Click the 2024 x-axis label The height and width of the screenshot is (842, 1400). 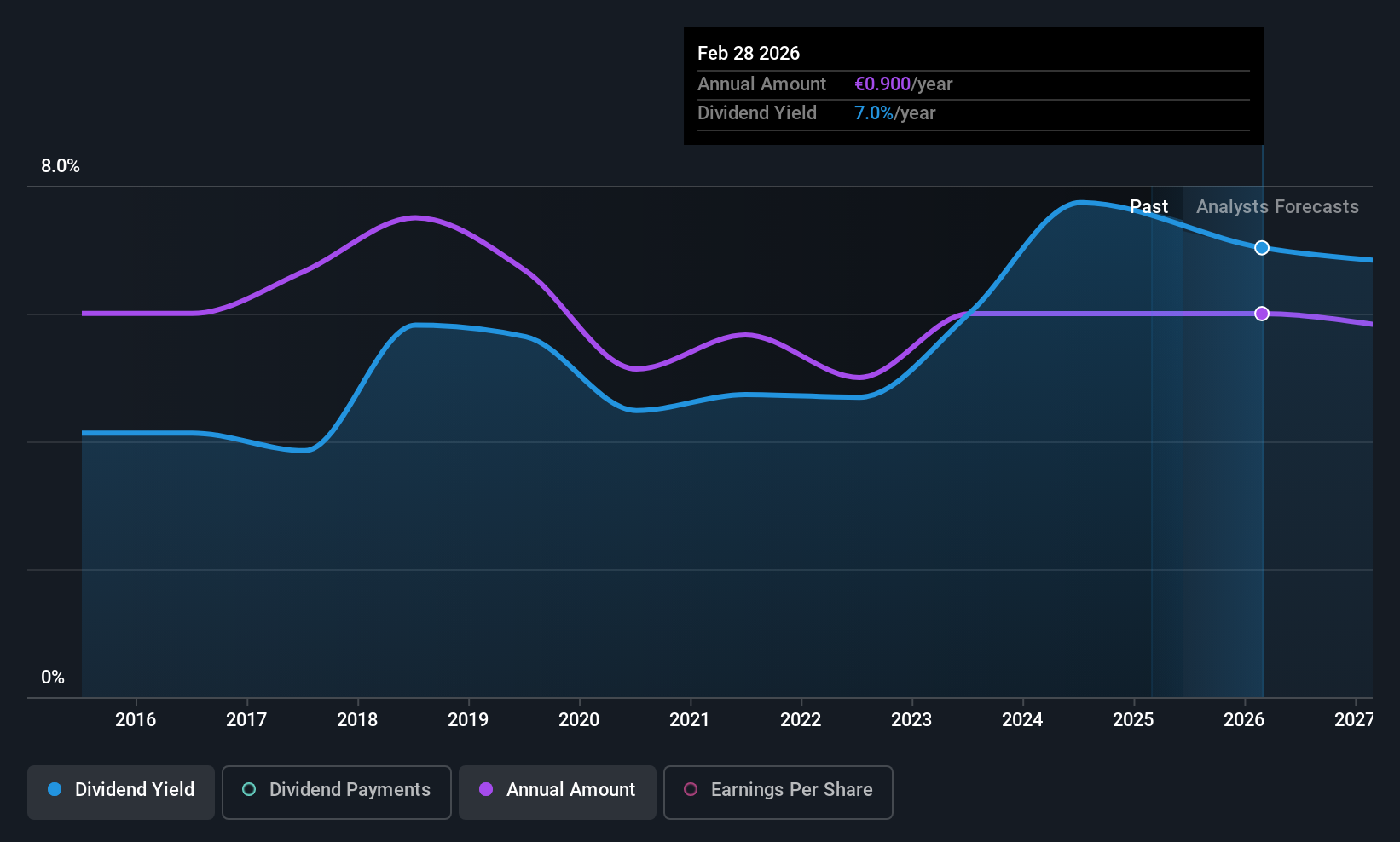tap(1022, 720)
